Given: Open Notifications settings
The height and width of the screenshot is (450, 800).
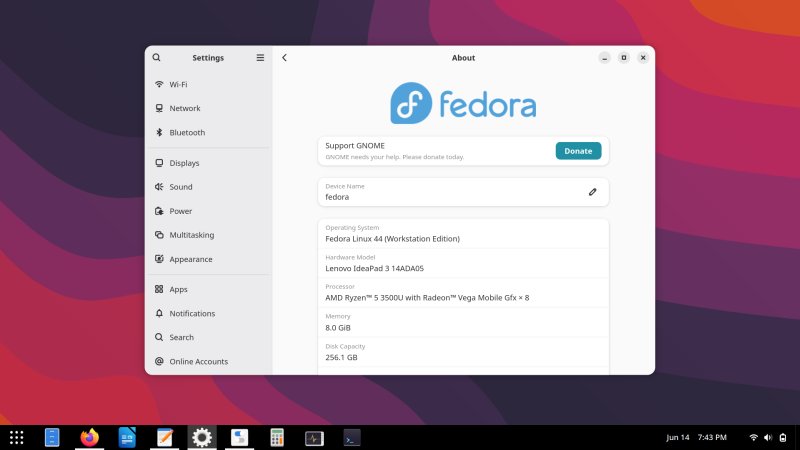Looking at the screenshot, I should pyautogui.click(x=208, y=313).
